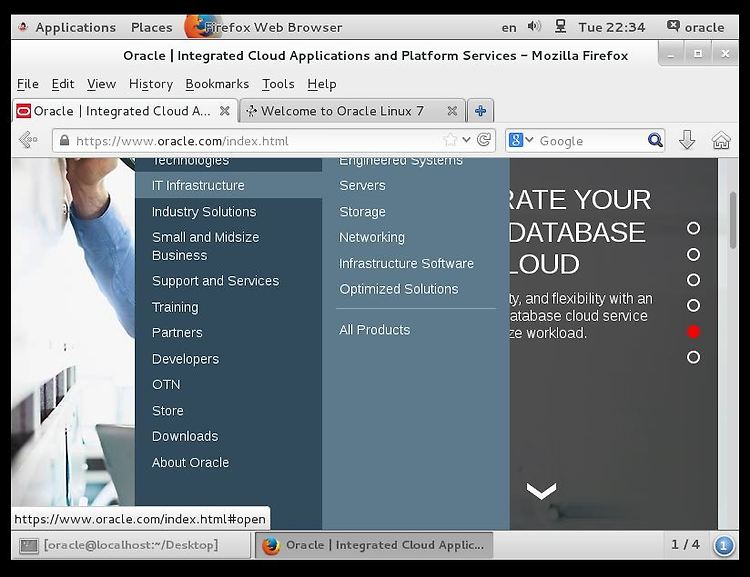Open the Storage link
Image resolution: width=750 pixels, height=577 pixels.
[362, 211]
